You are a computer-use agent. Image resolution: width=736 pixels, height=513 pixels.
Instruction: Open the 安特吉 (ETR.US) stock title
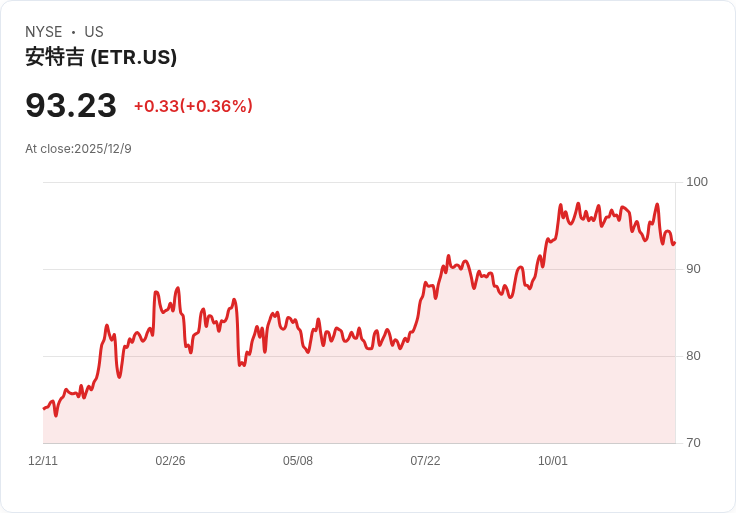(101, 57)
